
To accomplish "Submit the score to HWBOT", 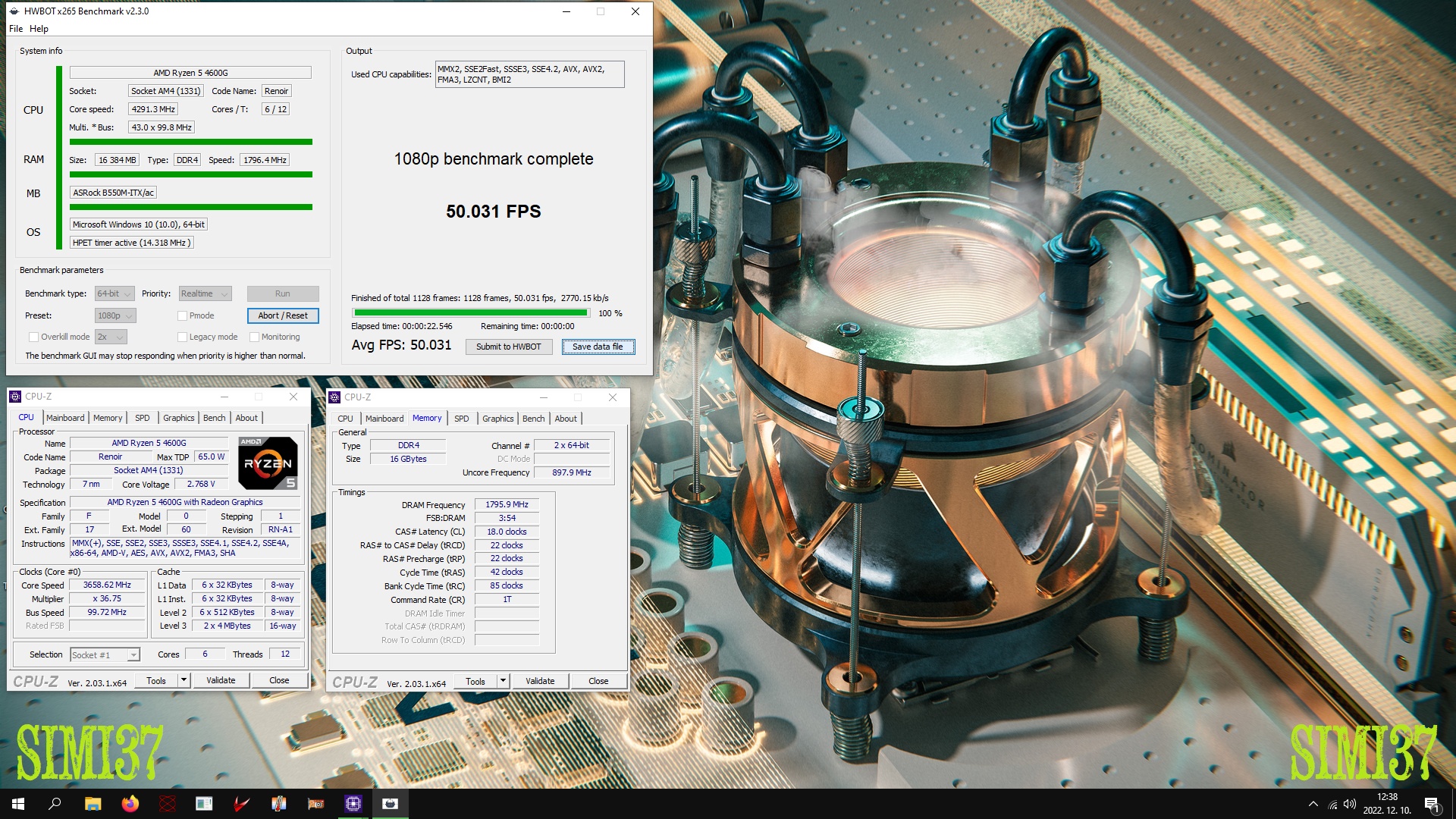I will pos(509,347).
